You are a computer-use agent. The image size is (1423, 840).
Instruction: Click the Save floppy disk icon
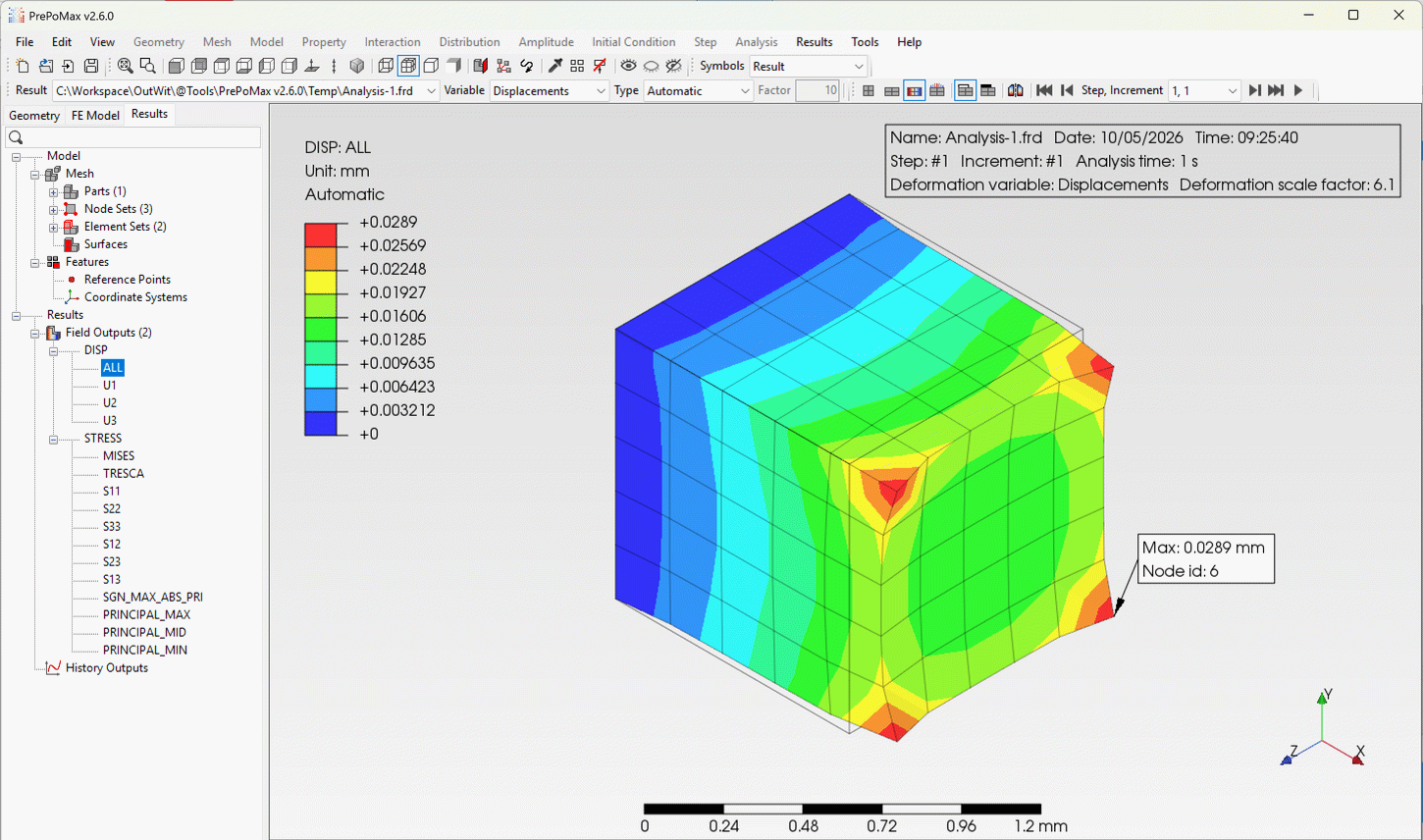click(x=91, y=66)
